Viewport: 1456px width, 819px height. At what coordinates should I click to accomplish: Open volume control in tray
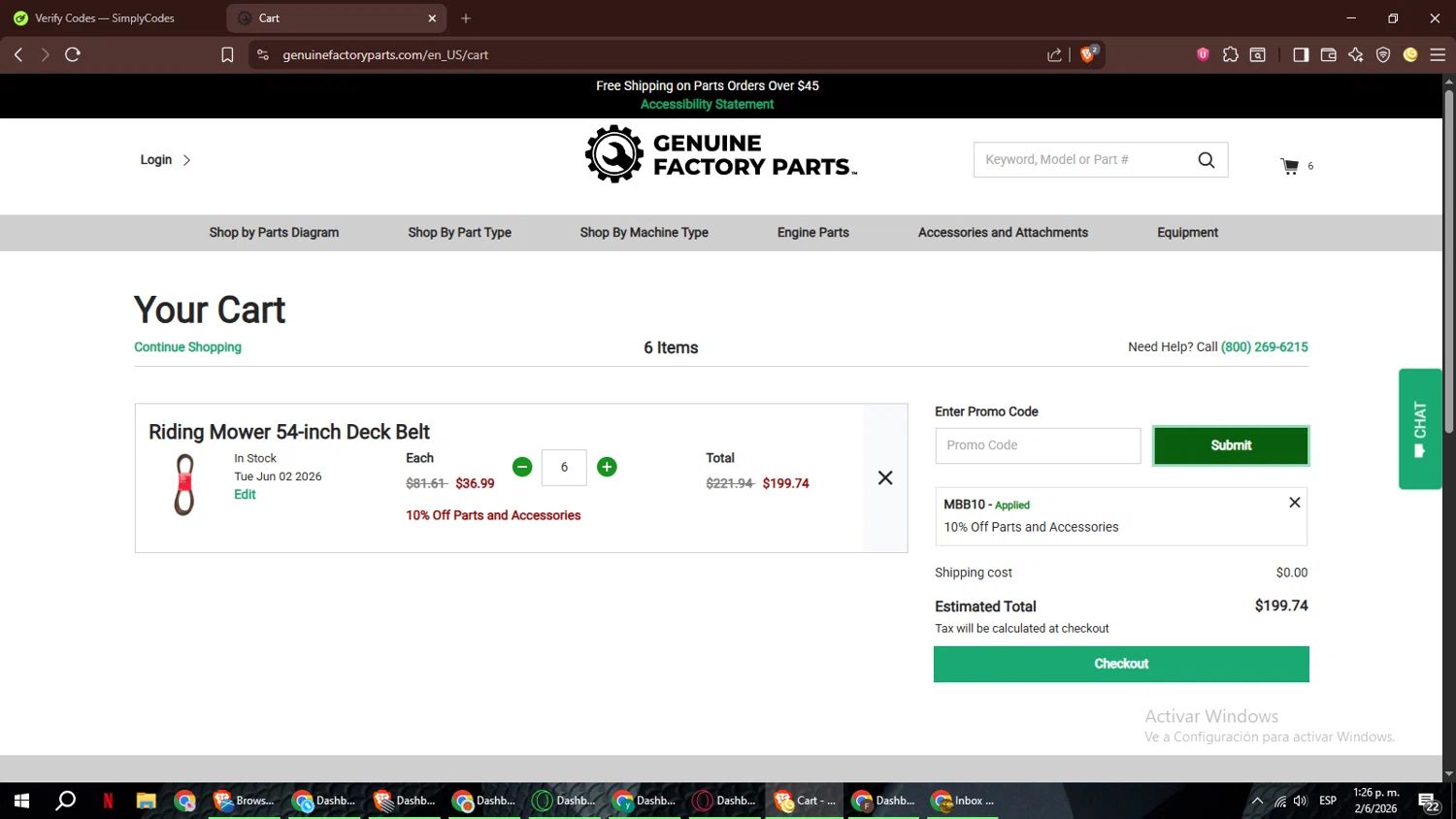coord(1301,801)
